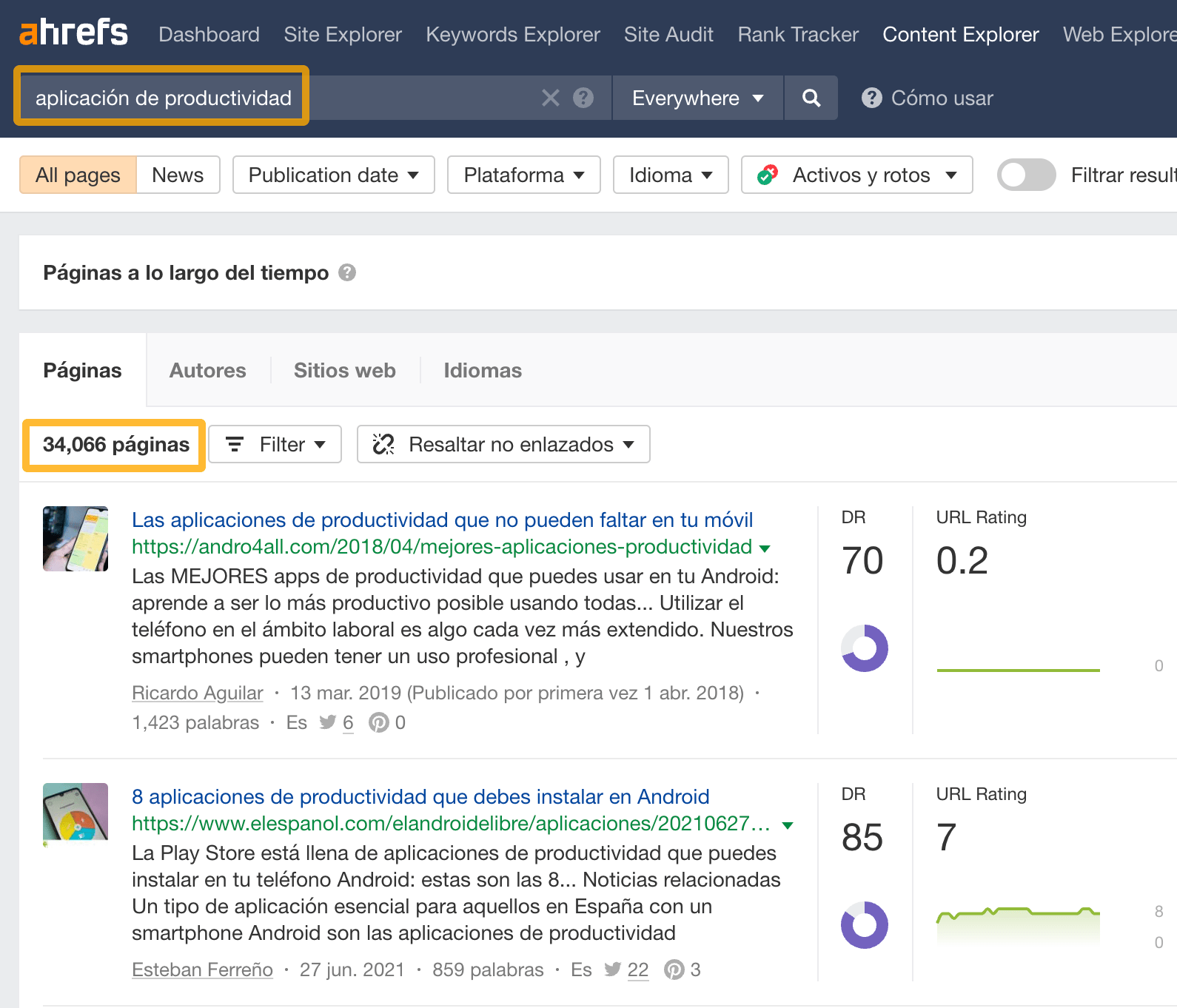Open Site Audit in top navigation
The image size is (1177, 1008).
coord(668,34)
